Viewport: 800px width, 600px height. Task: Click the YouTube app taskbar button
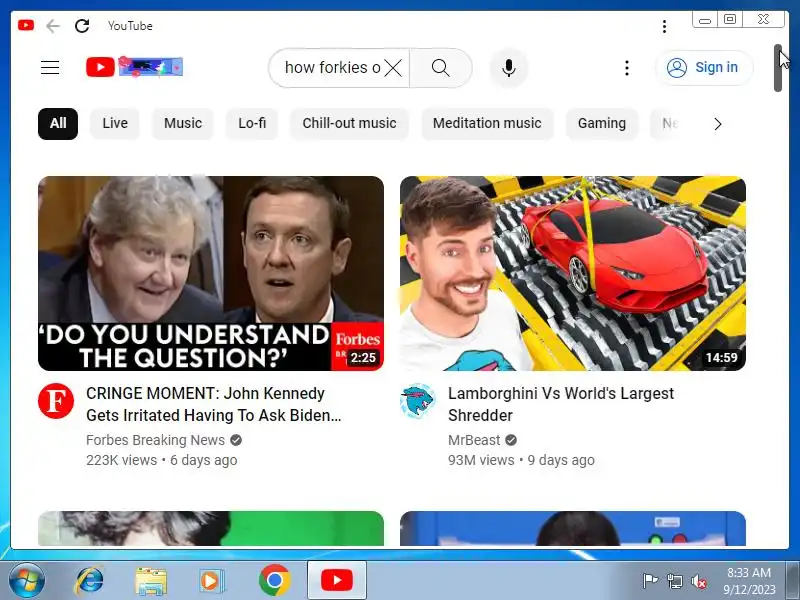[337, 580]
